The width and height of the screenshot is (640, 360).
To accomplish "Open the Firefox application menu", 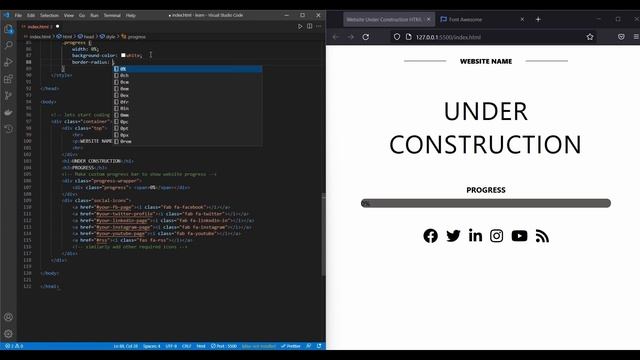I will [636, 37].
